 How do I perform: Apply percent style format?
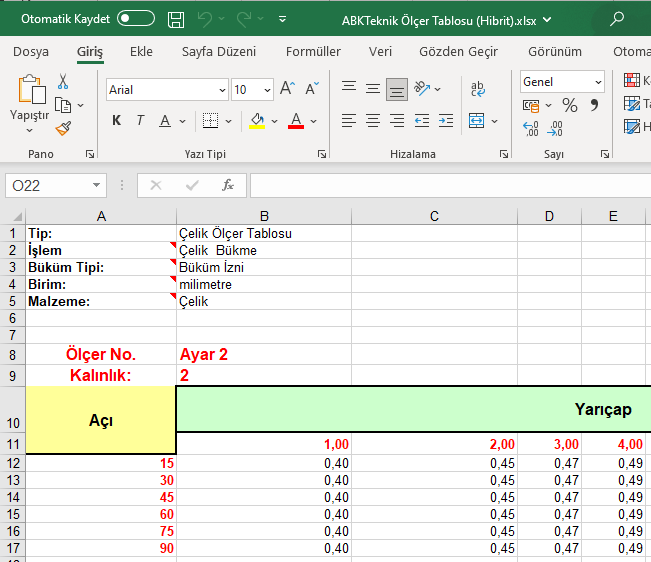(x=569, y=105)
